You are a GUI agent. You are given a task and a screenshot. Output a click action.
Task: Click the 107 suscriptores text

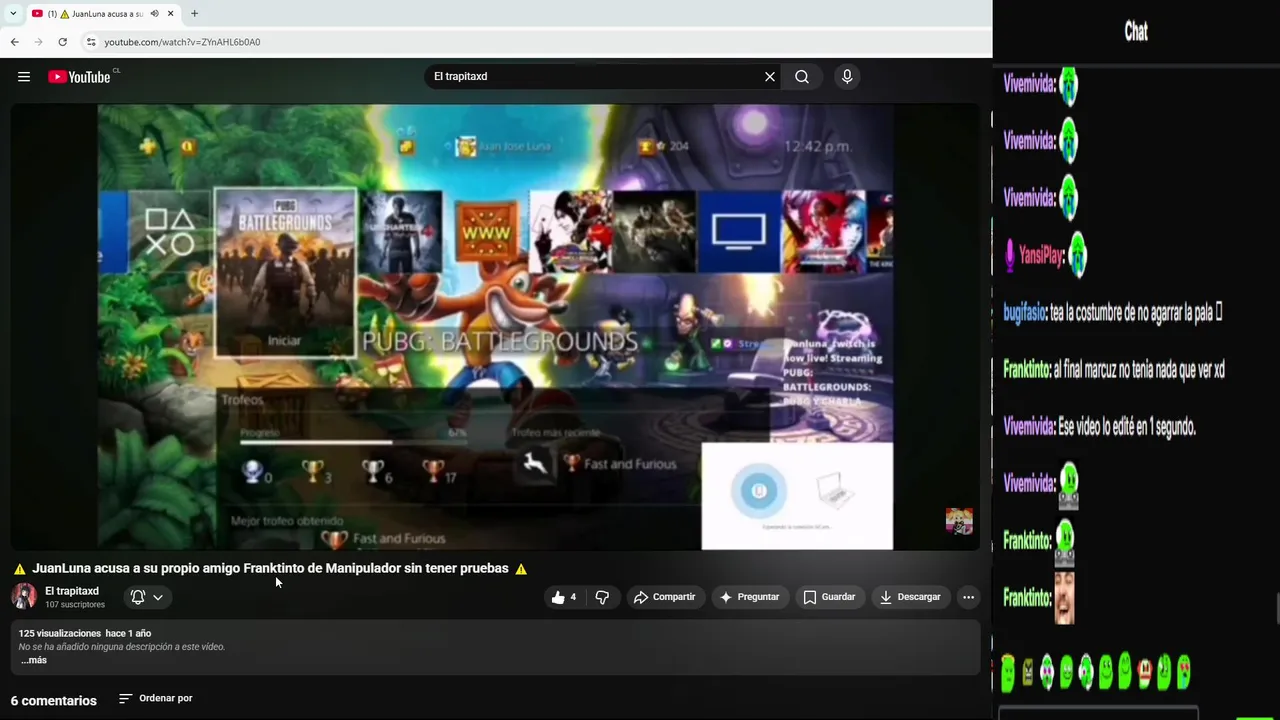[x=75, y=605]
